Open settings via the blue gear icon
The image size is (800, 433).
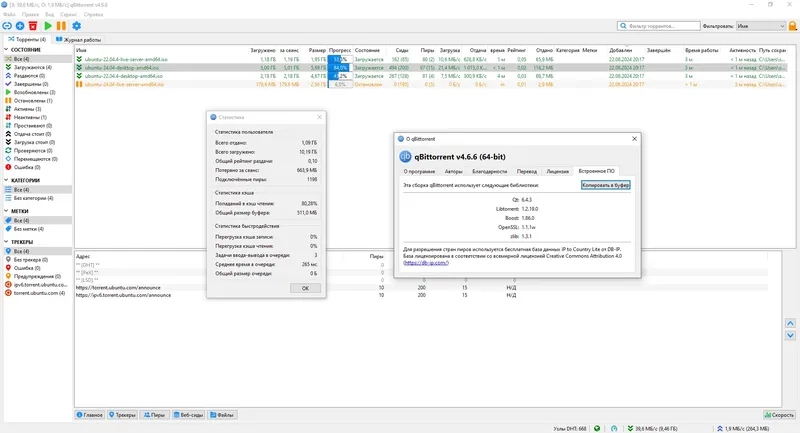tap(77, 26)
